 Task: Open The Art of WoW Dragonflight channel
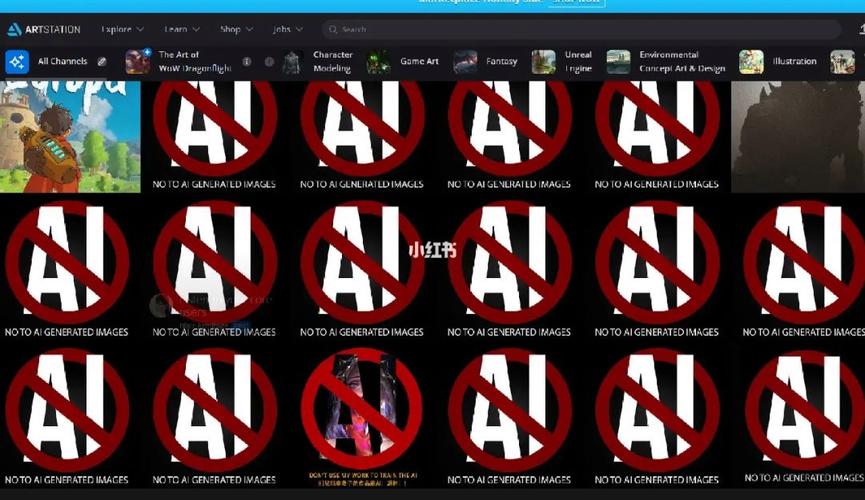[178, 61]
